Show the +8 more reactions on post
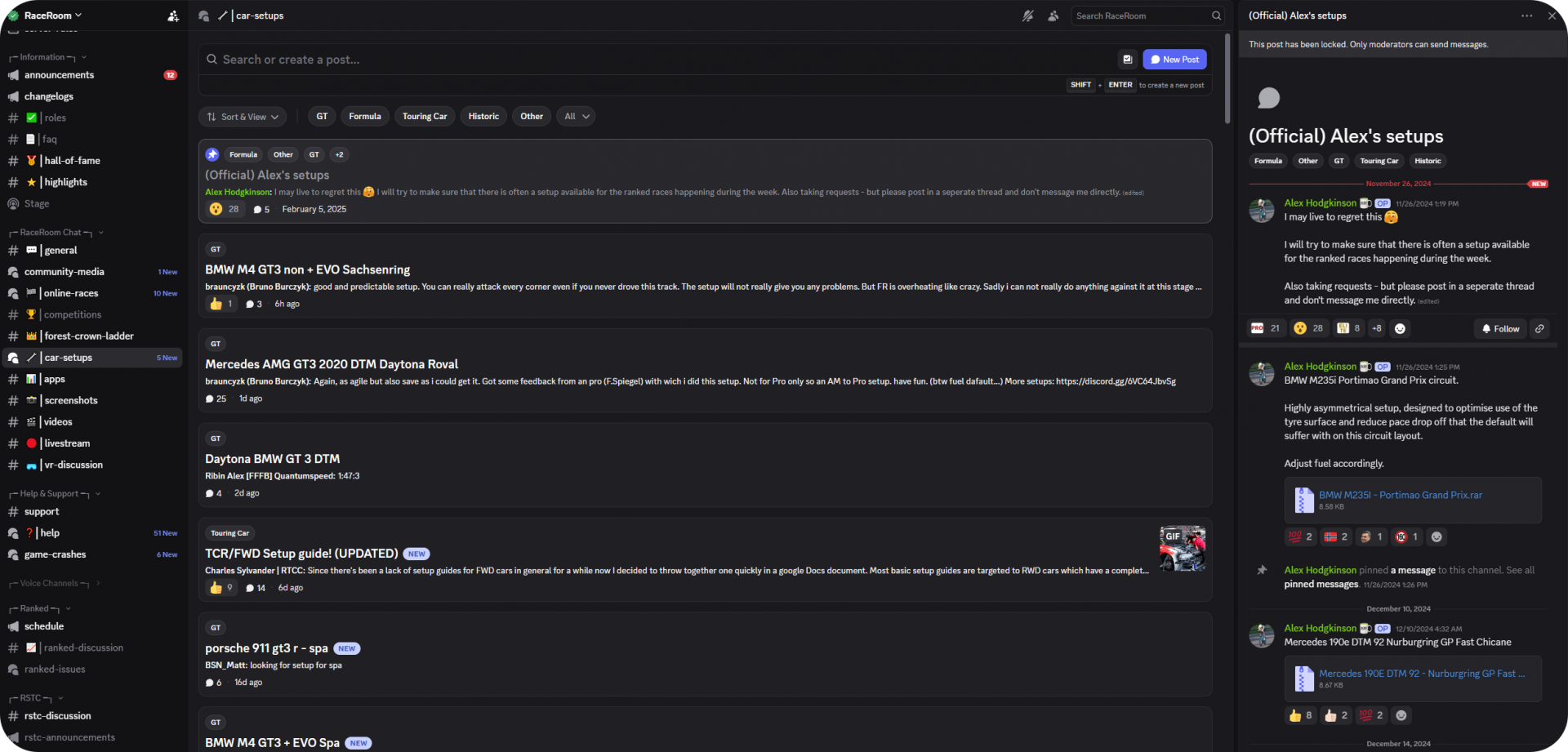 click(x=1377, y=328)
